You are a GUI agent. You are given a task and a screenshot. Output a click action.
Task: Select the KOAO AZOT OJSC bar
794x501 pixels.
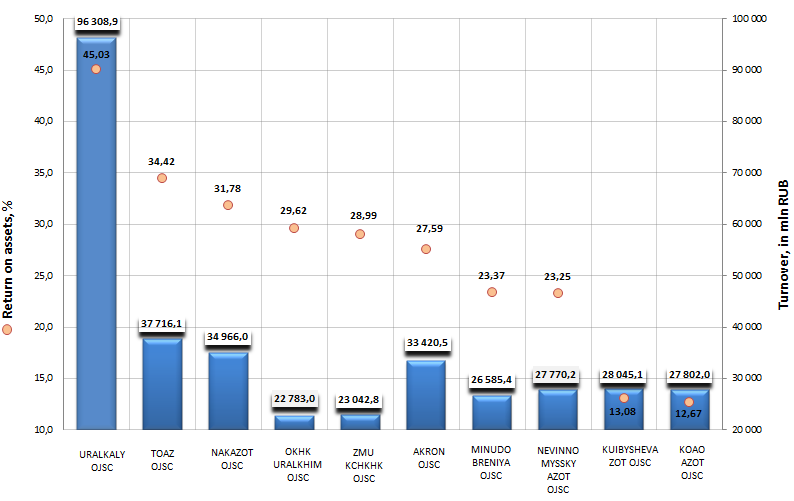coord(689,409)
